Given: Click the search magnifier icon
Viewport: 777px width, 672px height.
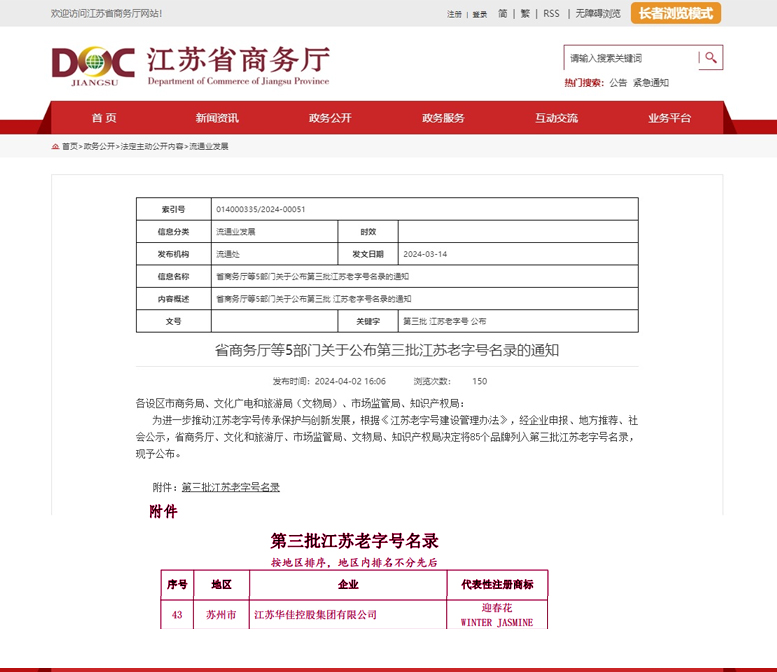Looking at the screenshot, I should coord(710,58).
